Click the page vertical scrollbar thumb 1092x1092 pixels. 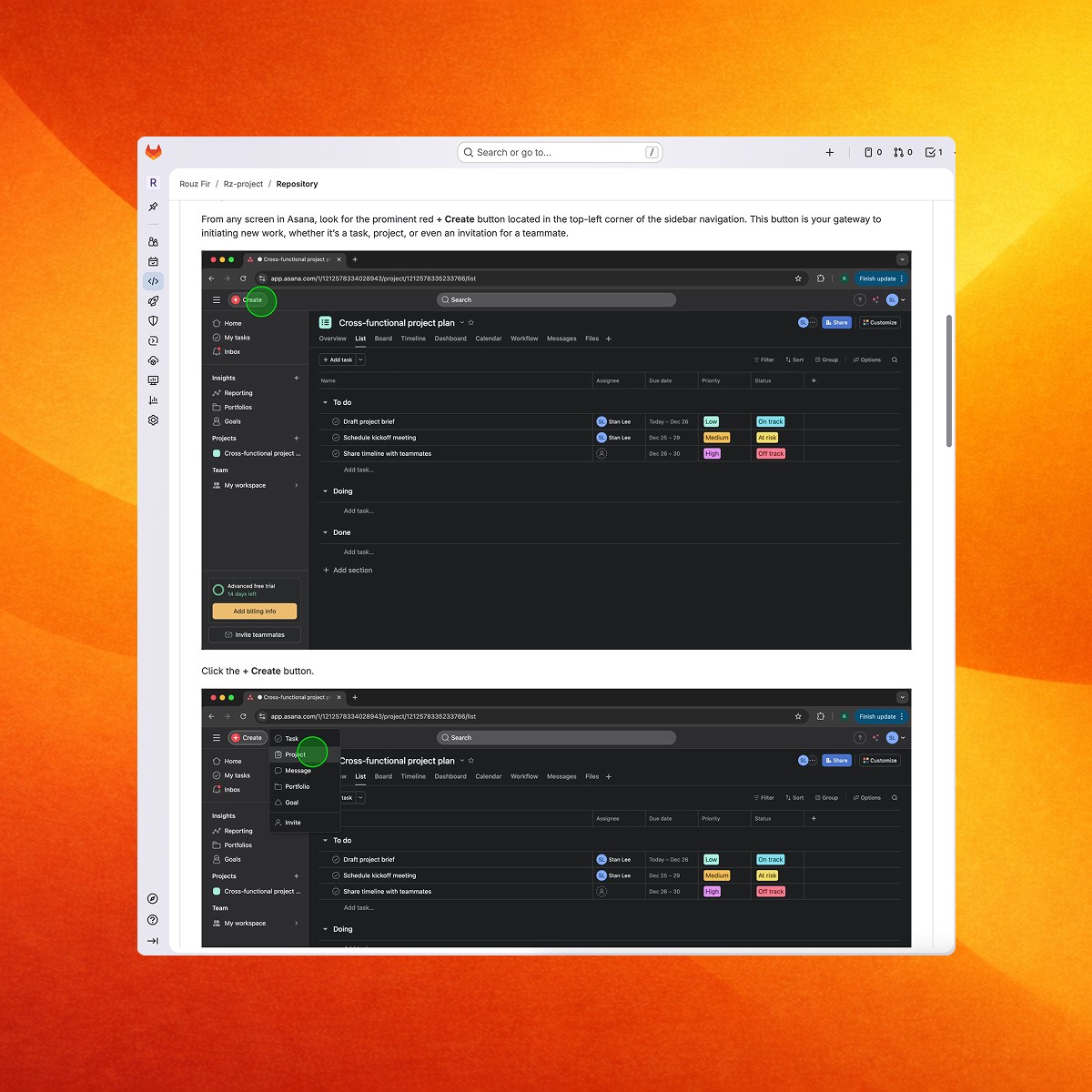[x=949, y=380]
